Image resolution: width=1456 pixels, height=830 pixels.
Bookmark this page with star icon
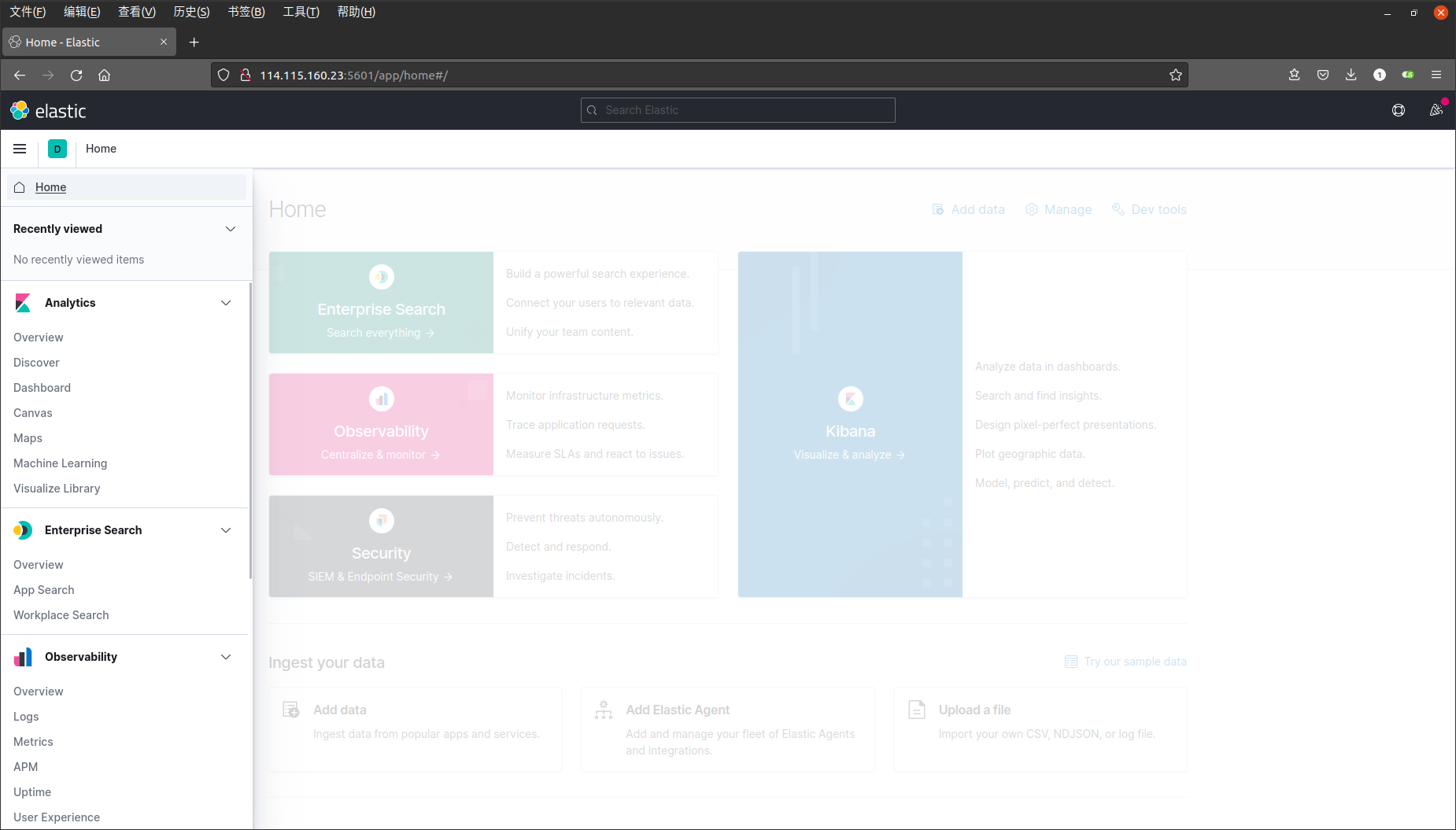(1176, 75)
